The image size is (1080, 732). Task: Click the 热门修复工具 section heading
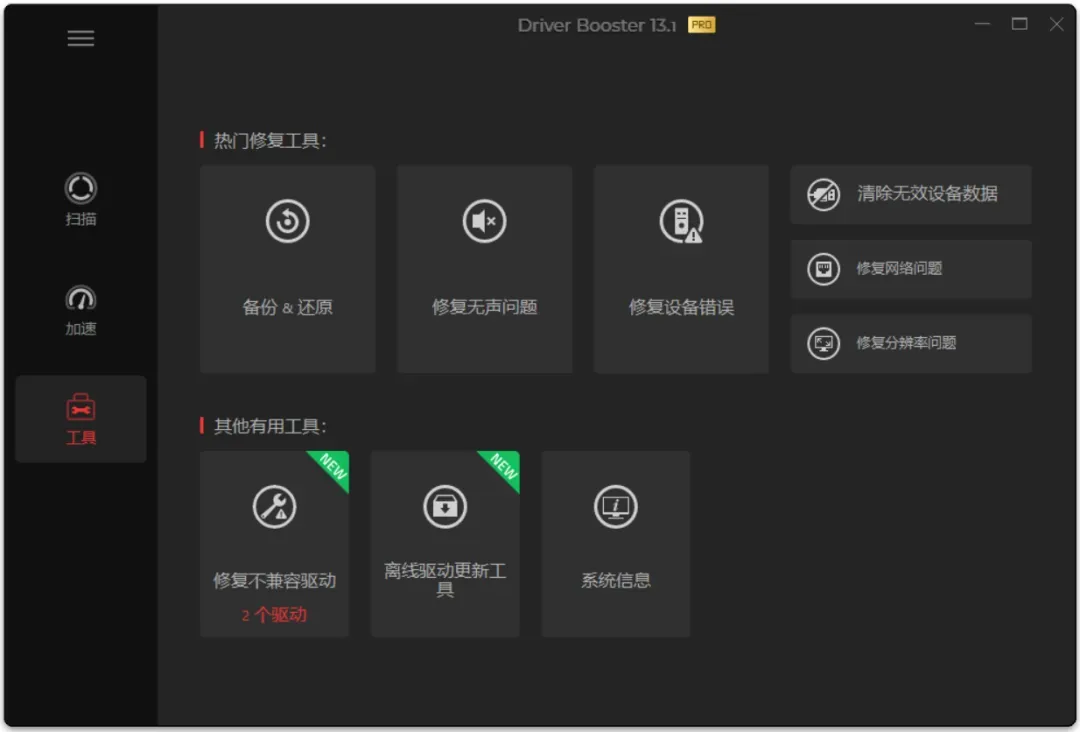point(270,140)
